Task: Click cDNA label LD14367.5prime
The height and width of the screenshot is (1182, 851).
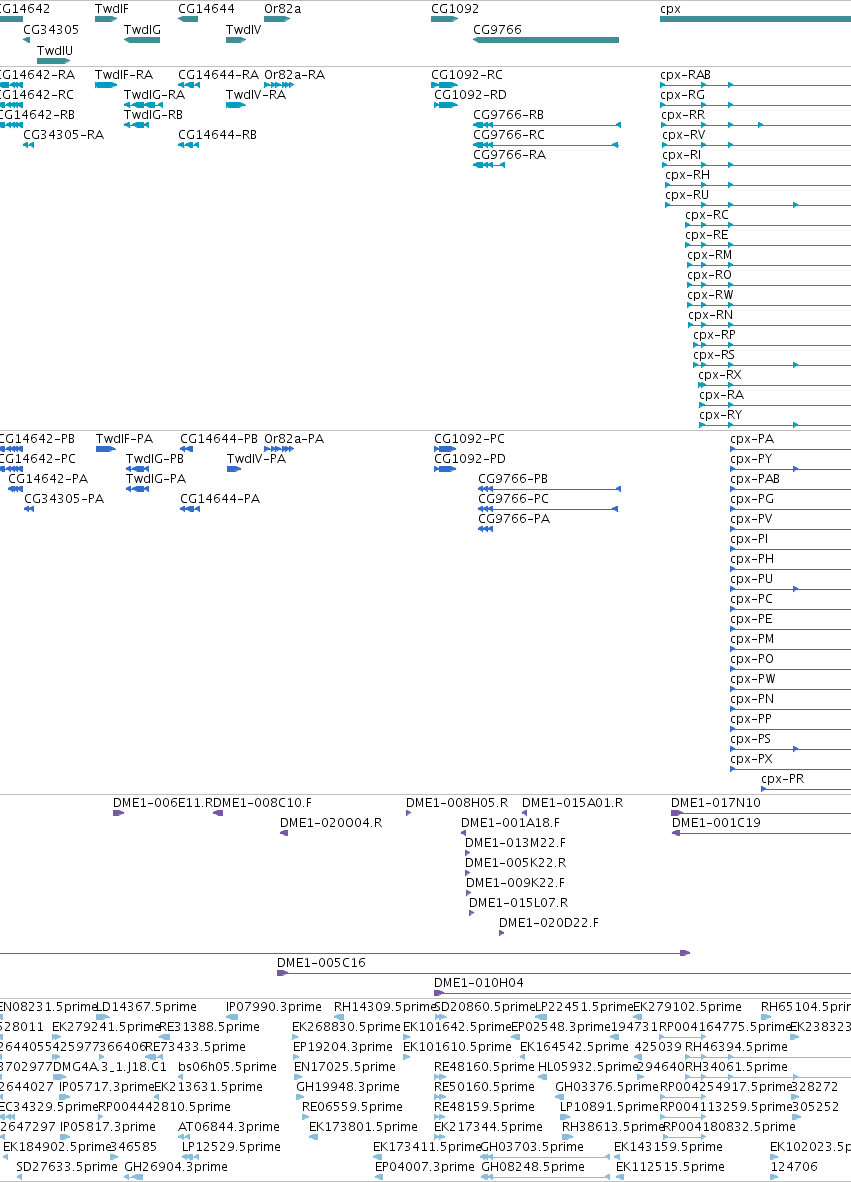Action: (146, 1006)
